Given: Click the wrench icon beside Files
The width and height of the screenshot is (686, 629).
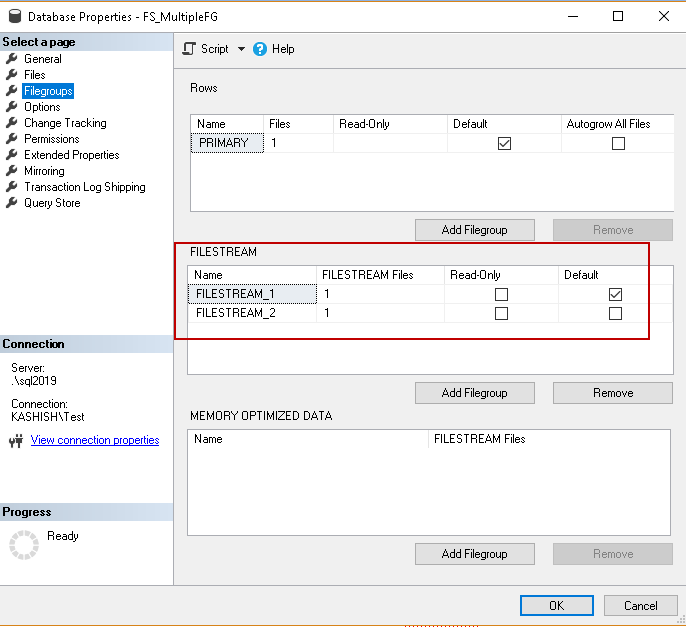Looking at the screenshot, I should coord(12,75).
